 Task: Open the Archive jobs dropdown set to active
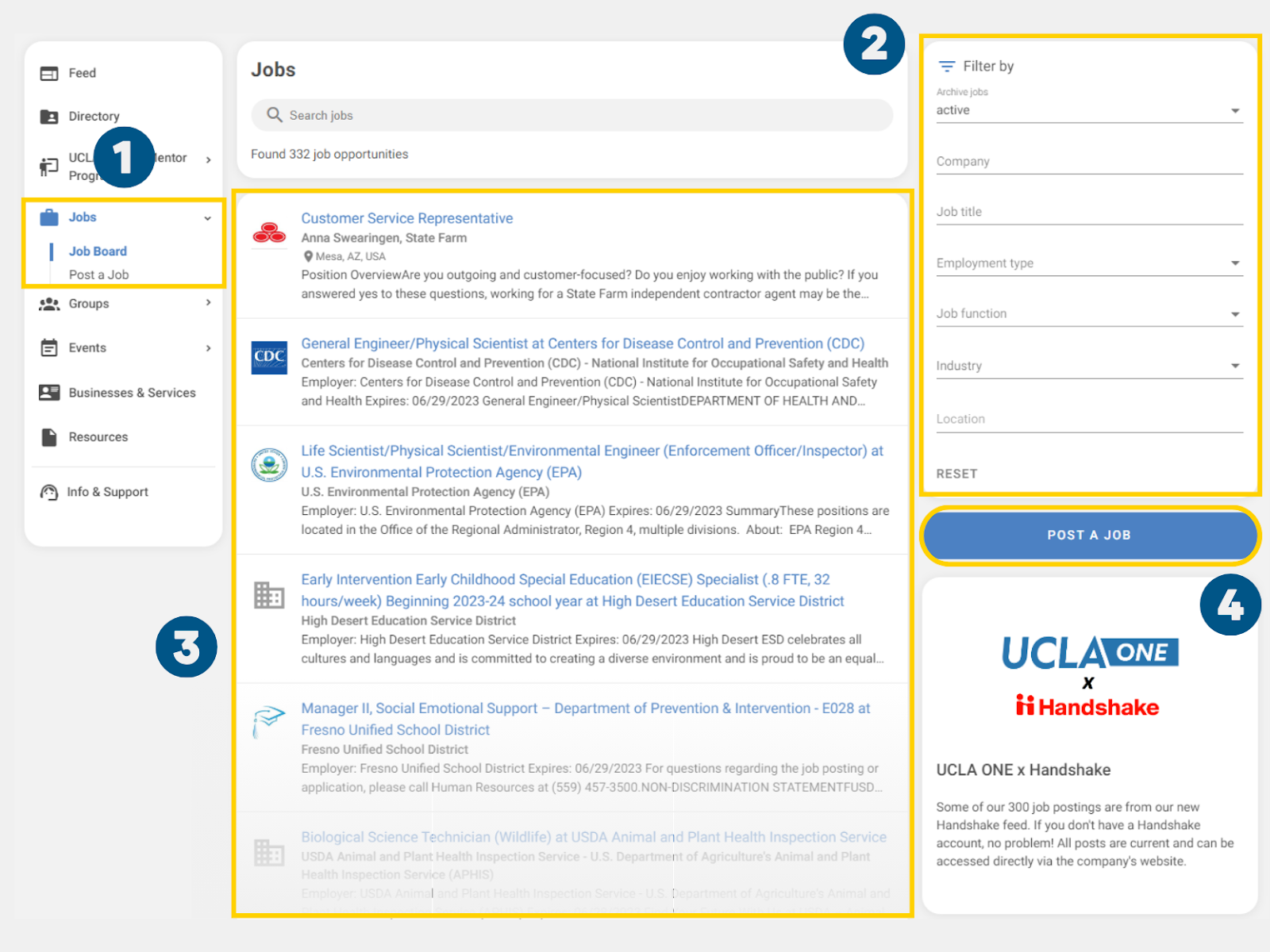[1089, 110]
